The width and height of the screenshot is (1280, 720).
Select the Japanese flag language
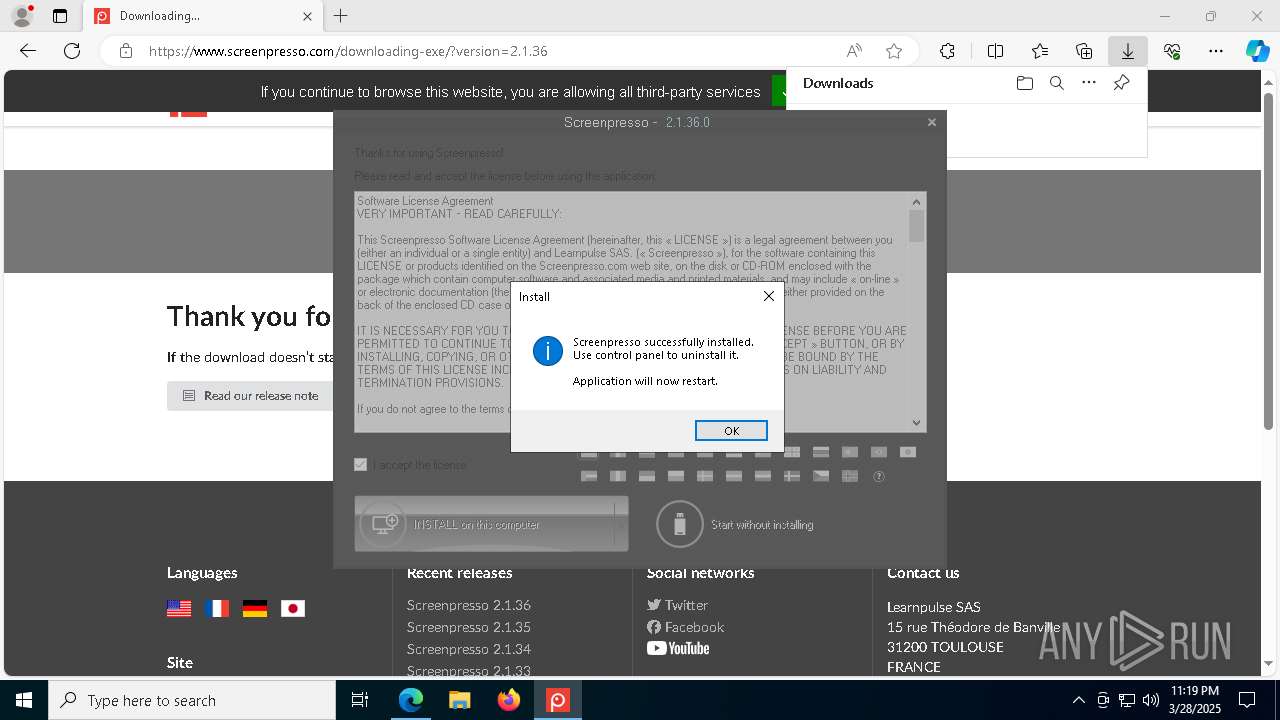(293, 608)
